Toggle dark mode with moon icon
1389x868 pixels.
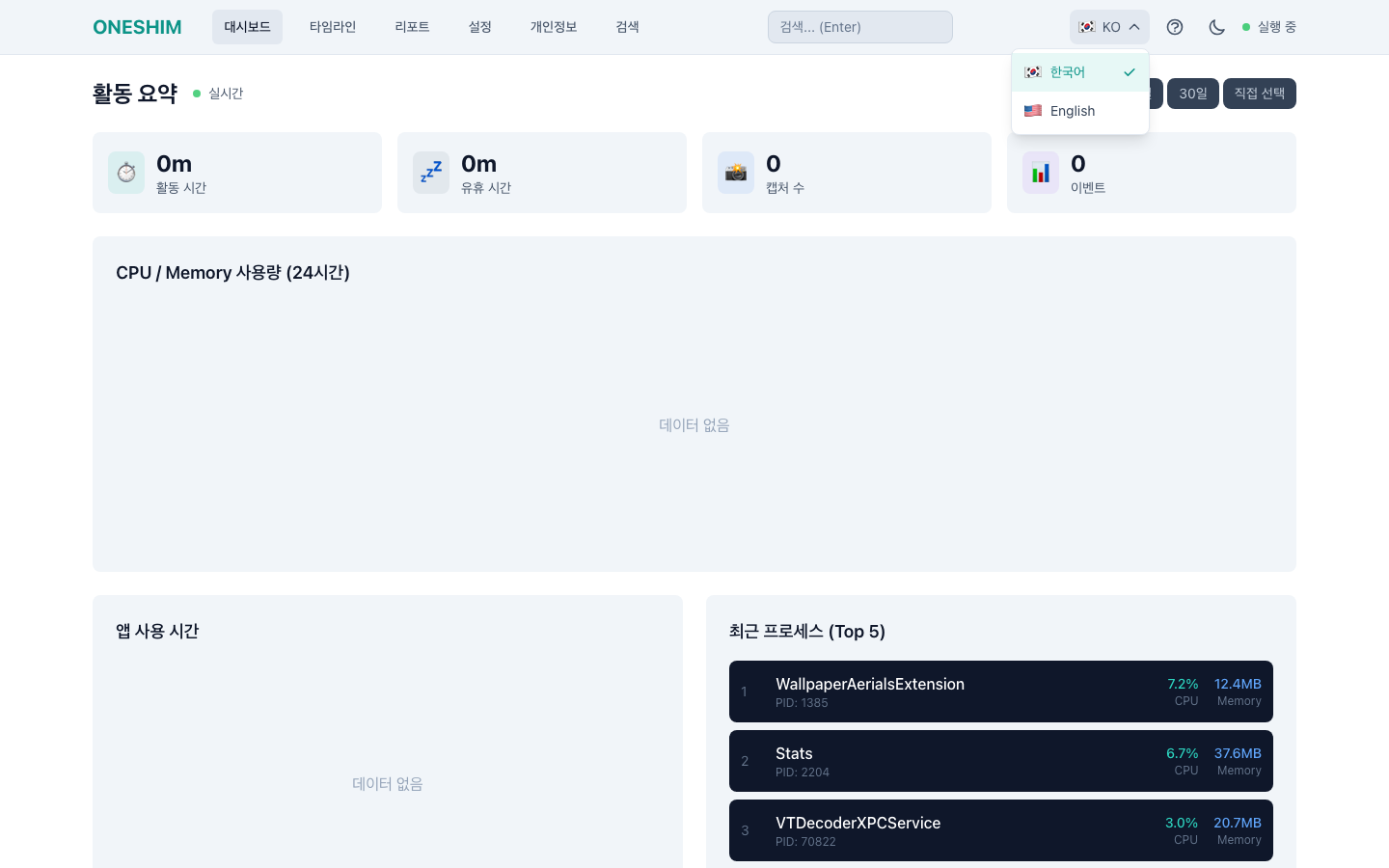[1216, 27]
